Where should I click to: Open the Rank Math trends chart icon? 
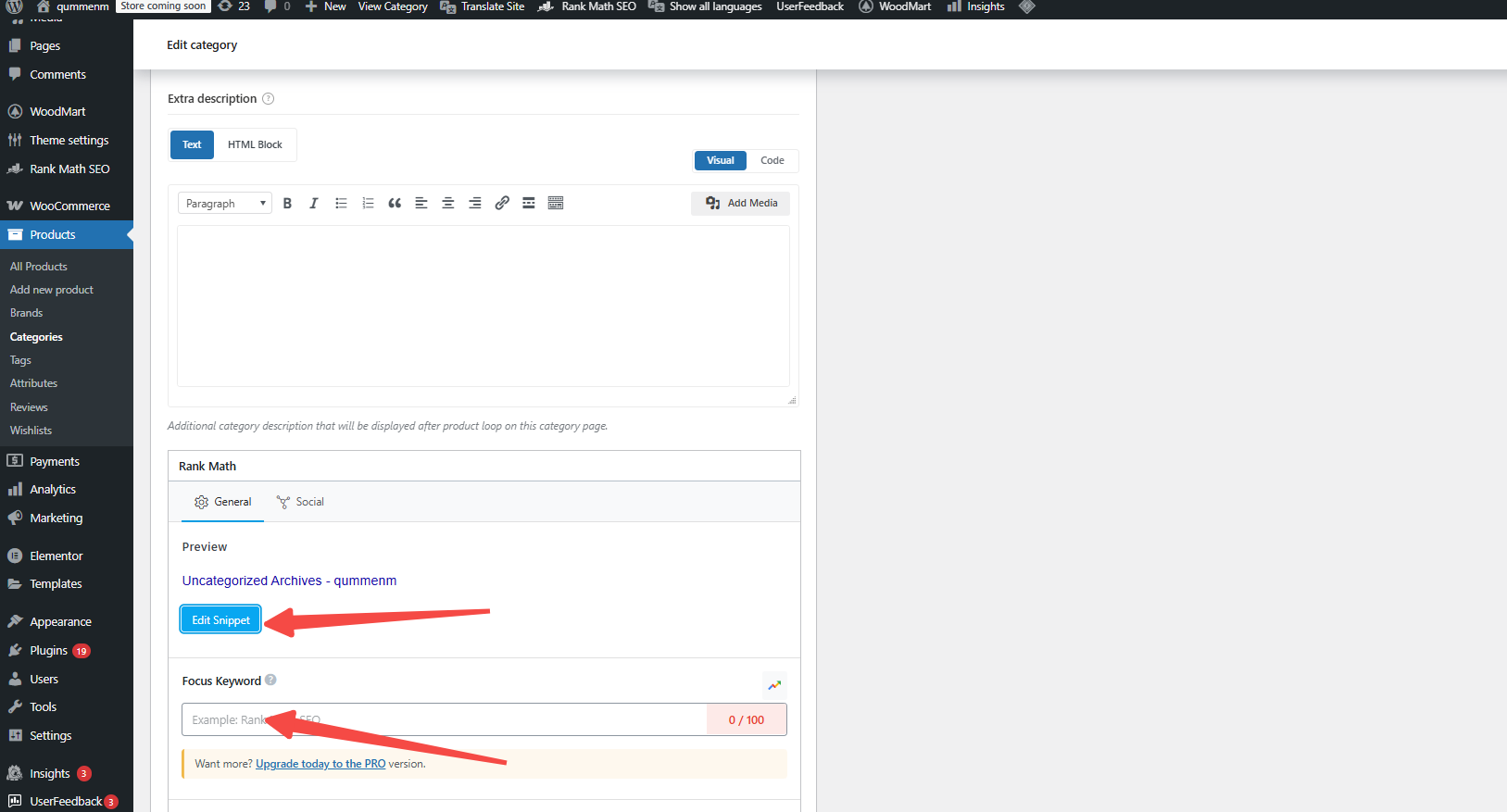point(774,685)
